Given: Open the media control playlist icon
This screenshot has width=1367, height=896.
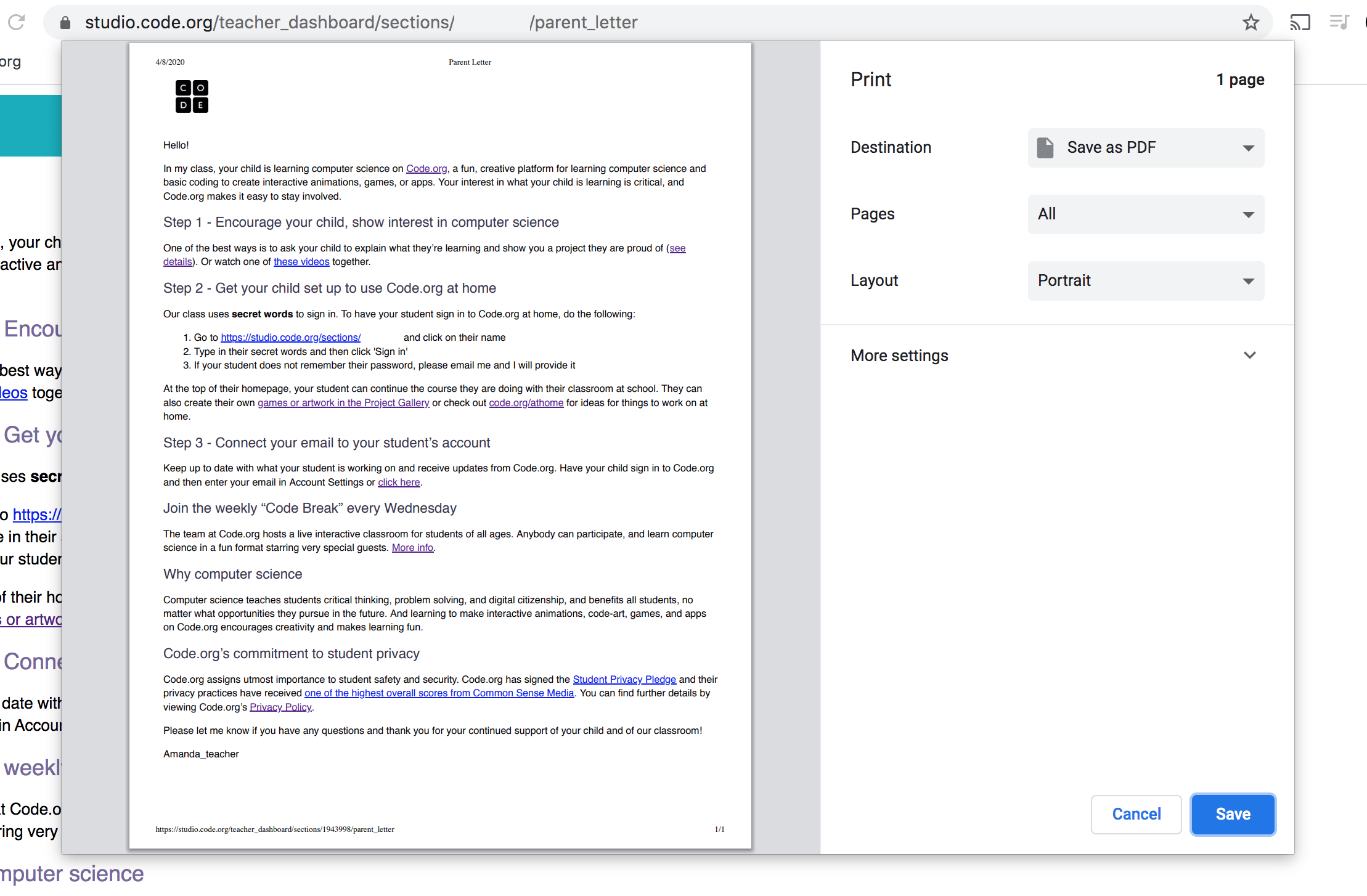Looking at the screenshot, I should point(1339,23).
